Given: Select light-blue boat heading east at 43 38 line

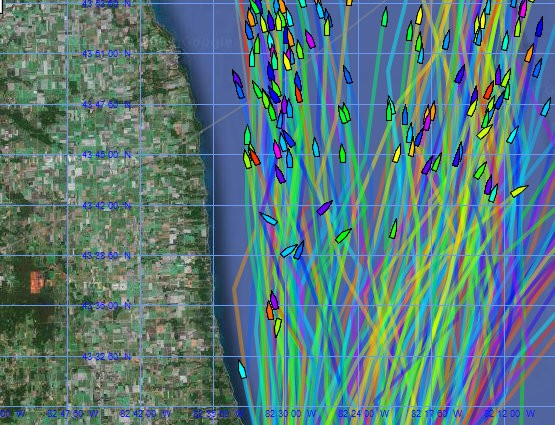Looking at the screenshot, I should click(x=289, y=251).
